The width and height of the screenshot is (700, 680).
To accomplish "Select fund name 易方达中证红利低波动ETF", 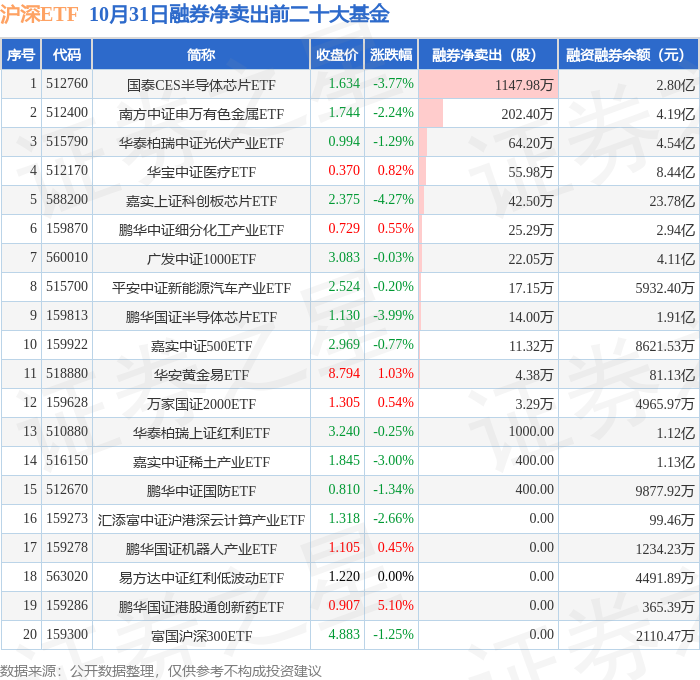I will (201, 578).
